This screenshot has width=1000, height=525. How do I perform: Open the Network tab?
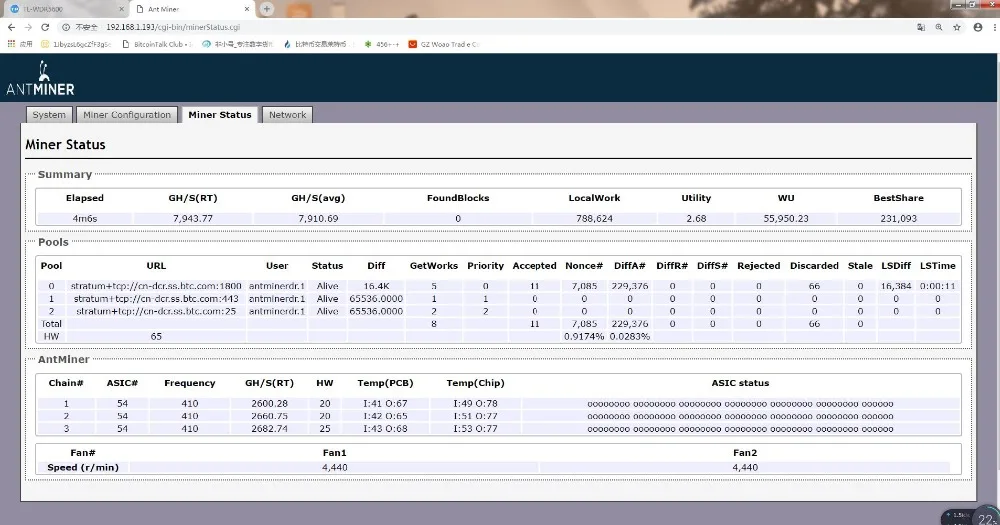coord(287,115)
